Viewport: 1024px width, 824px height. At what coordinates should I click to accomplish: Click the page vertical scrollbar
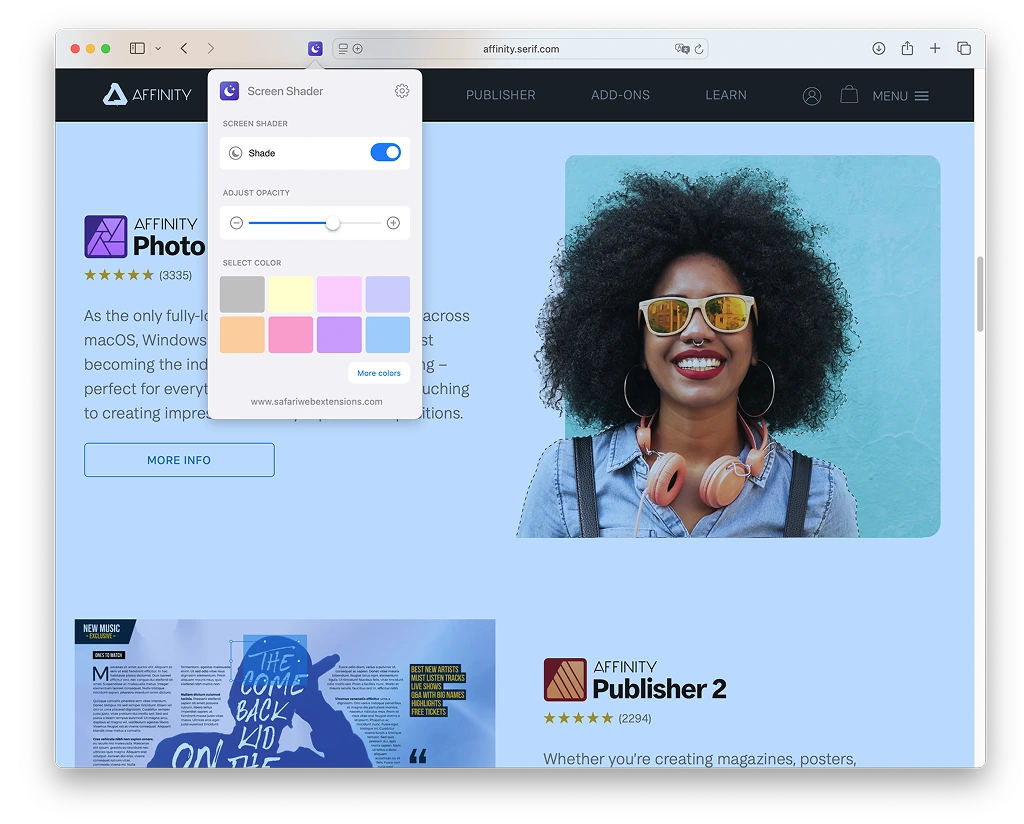[x=980, y=294]
